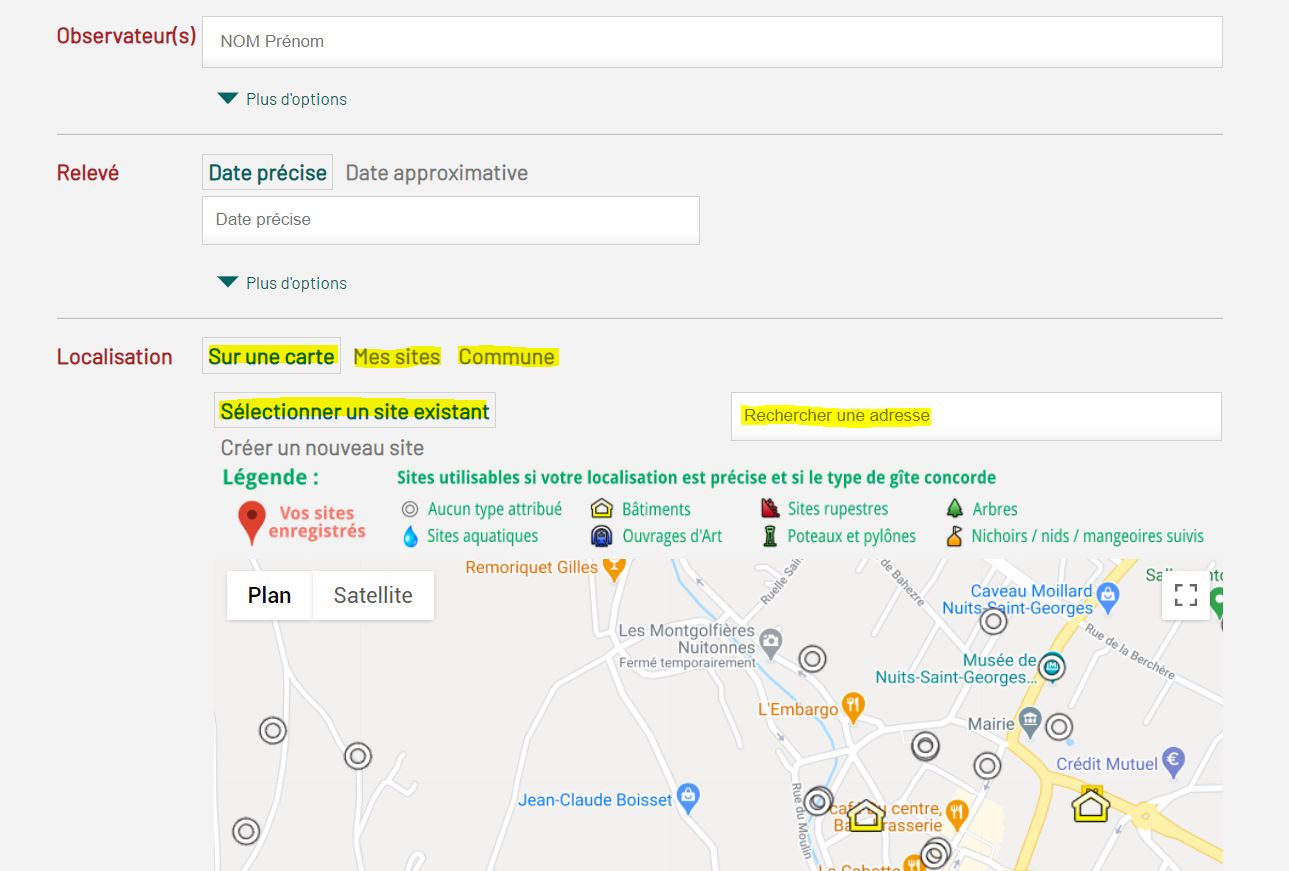This screenshot has height=871, width=1289.
Task: Open the Mes sites tab
Action: 396,357
